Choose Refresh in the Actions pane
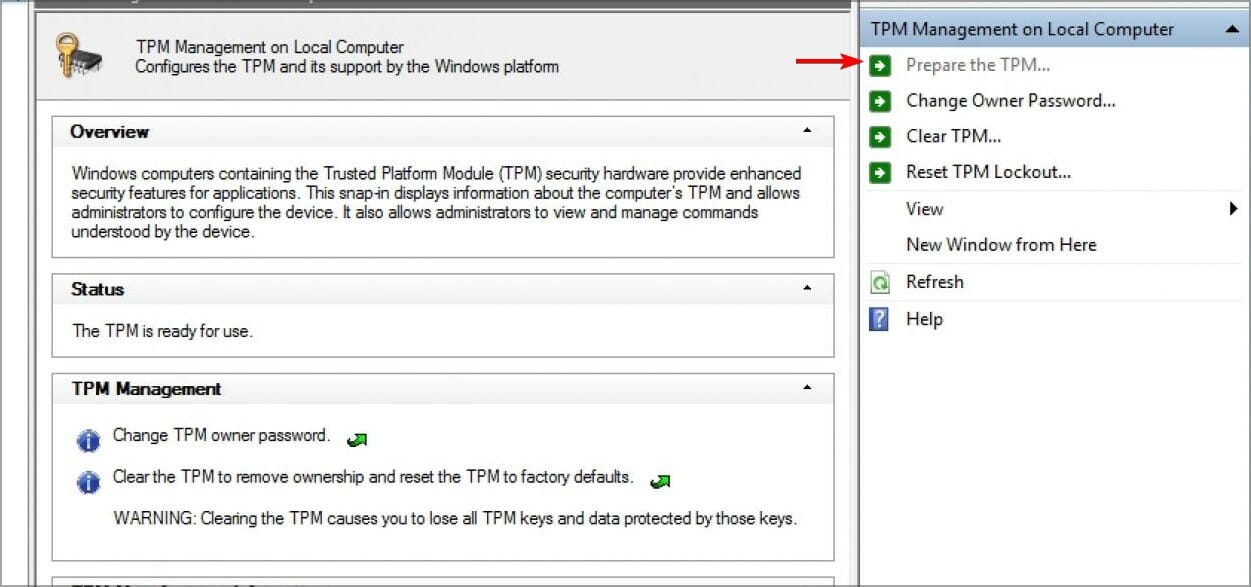1251x587 pixels. (x=935, y=282)
